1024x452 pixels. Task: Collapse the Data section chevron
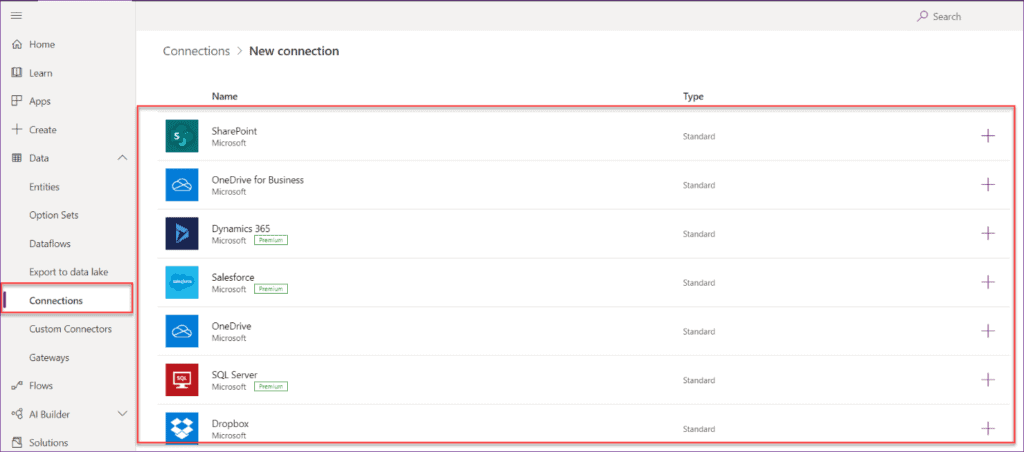tap(122, 158)
